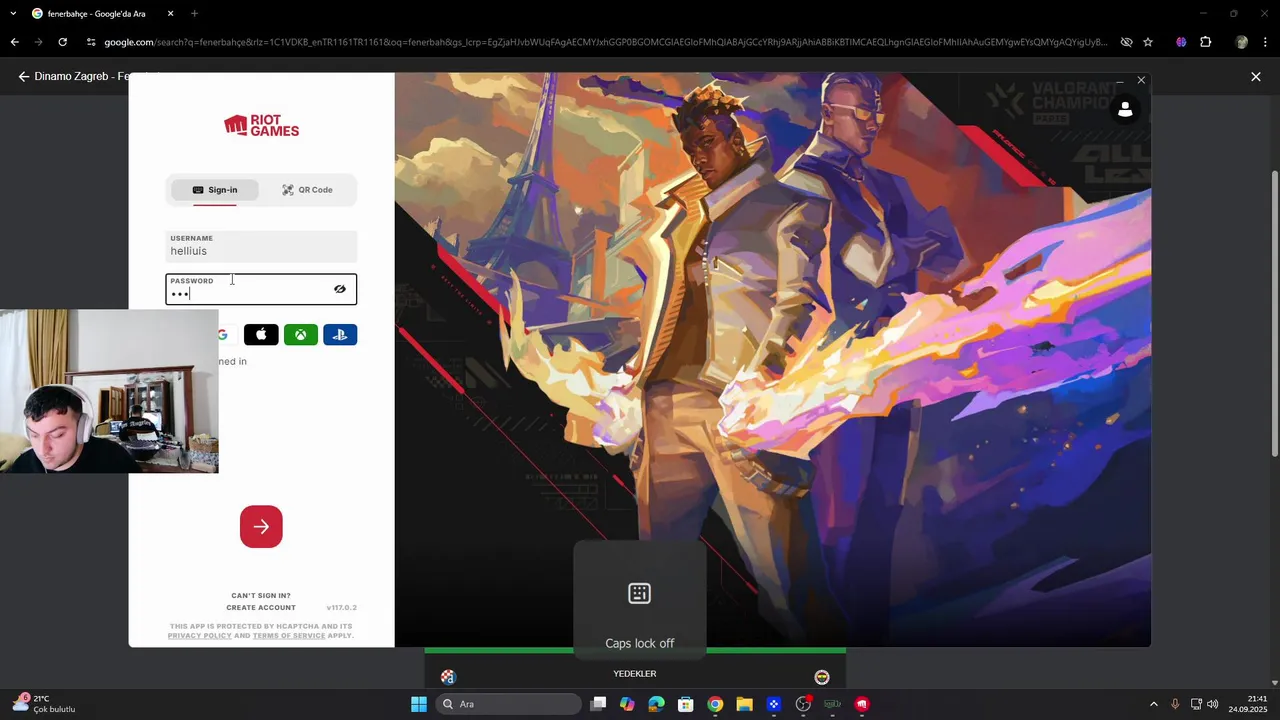The width and height of the screenshot is (1280, 720).
Task: Expand the system tray hidden icons chevron
Action: (x=1153, y=704)
